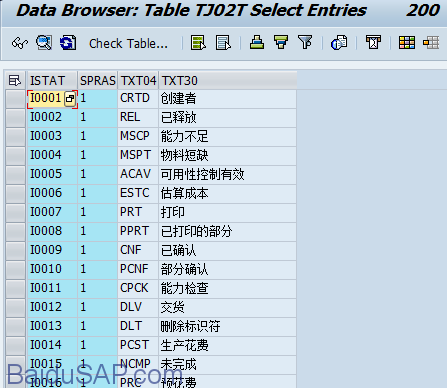Click the CNF status code cell
447x388 pixels.
pos(138,251)
